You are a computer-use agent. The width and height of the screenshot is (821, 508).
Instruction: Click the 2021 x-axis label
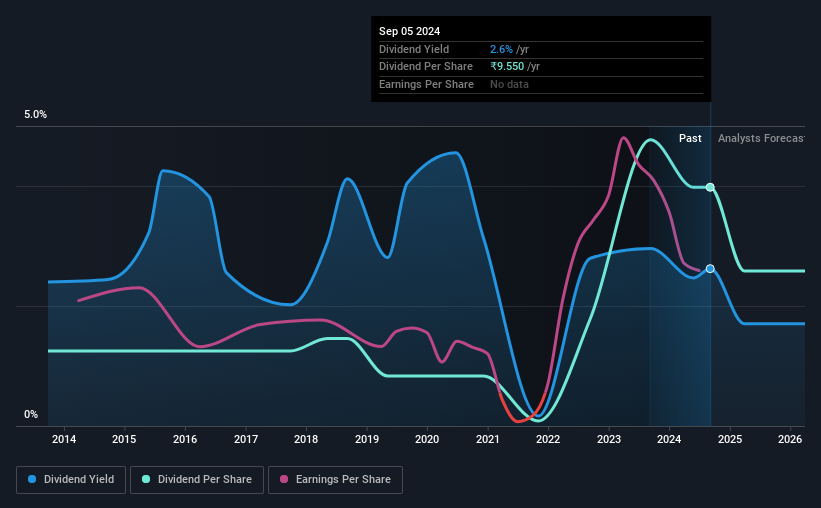pos(487,439)
